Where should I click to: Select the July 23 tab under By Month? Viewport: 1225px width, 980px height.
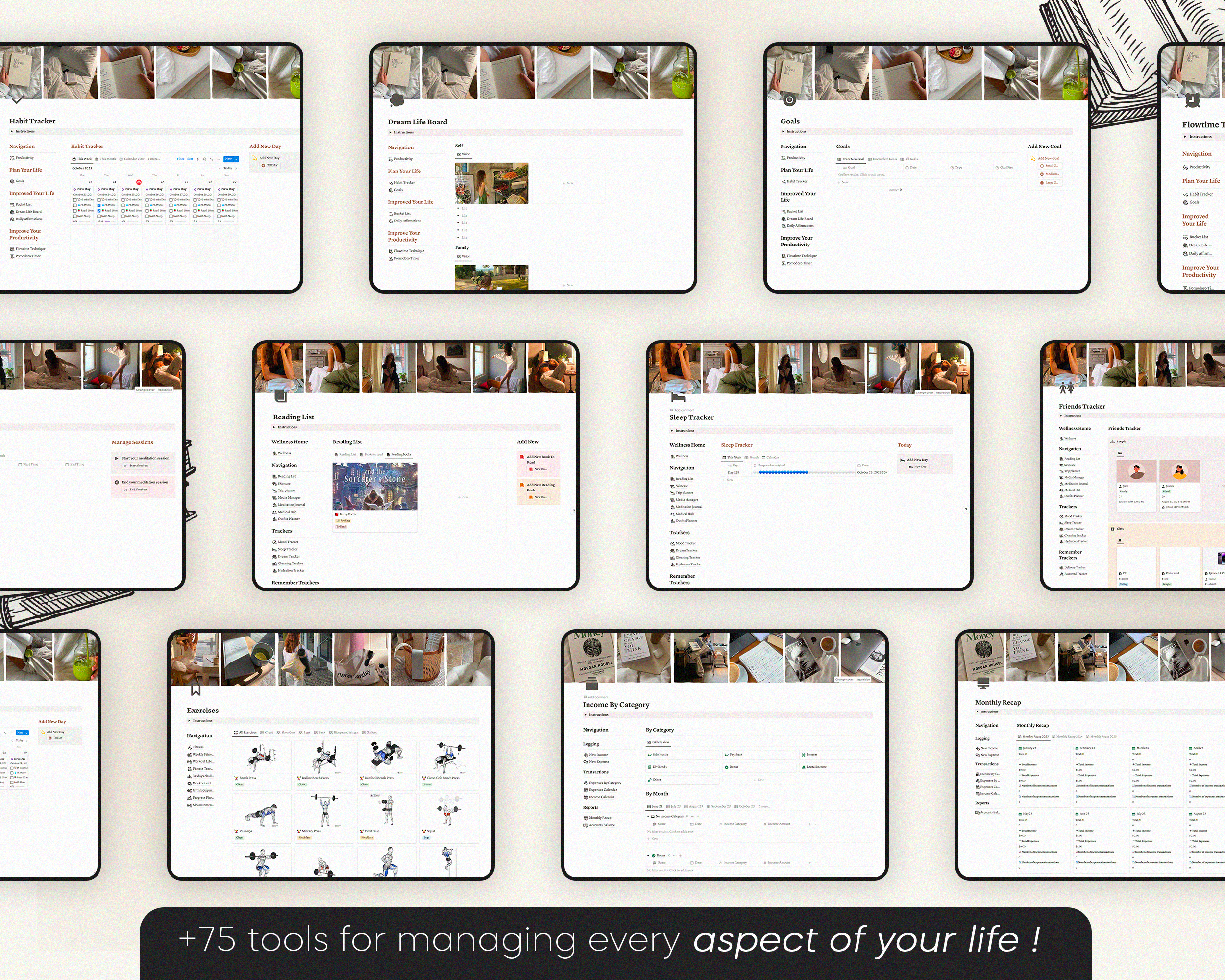(673, 806)
